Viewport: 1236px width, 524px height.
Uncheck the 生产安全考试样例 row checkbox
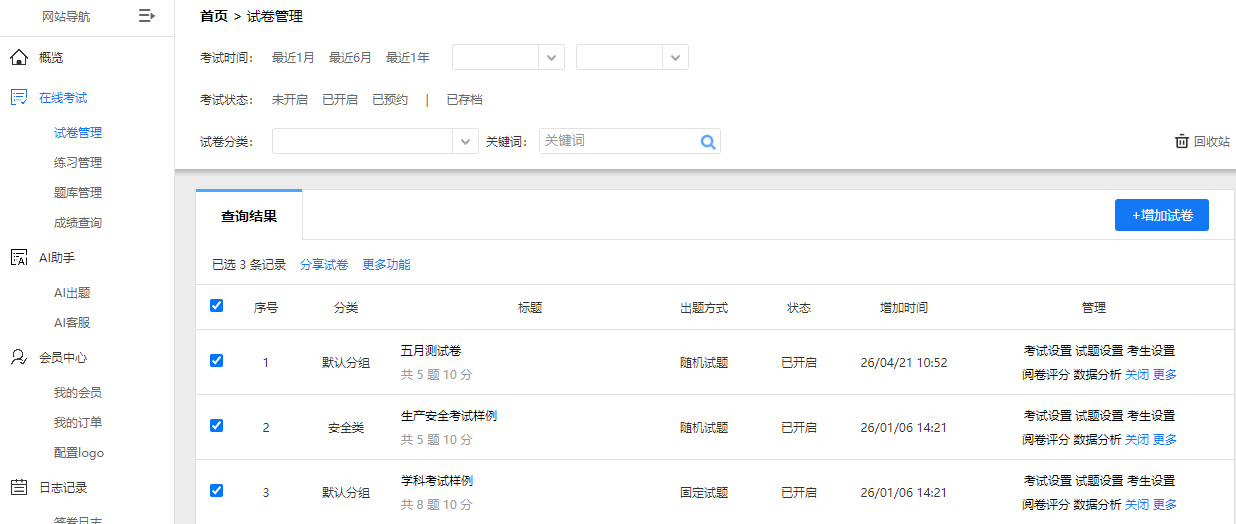coord(216,426)
